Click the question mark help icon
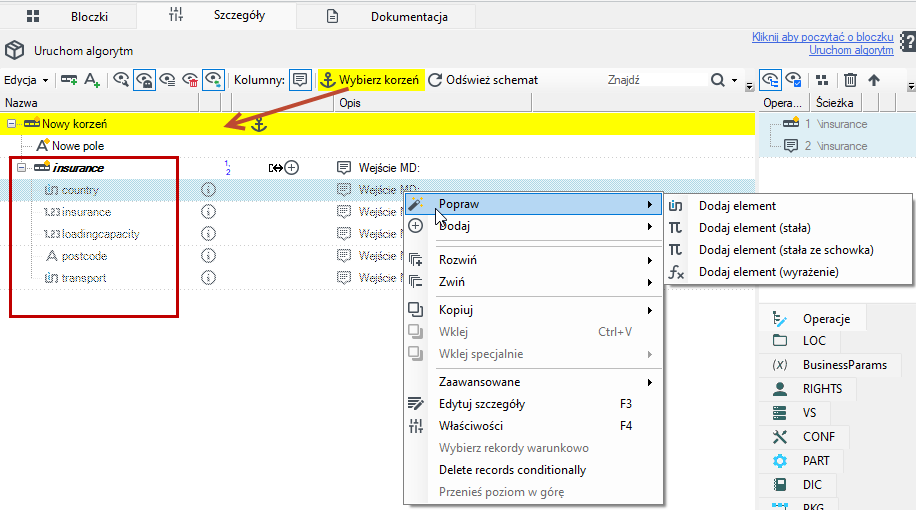 tap(908, 43)
